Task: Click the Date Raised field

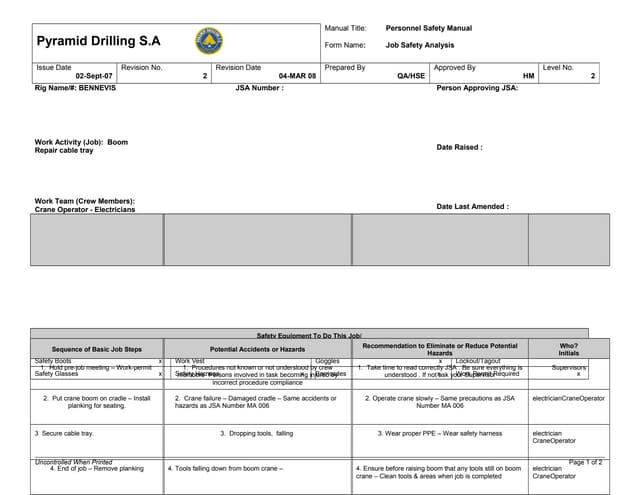Action: 459,147
